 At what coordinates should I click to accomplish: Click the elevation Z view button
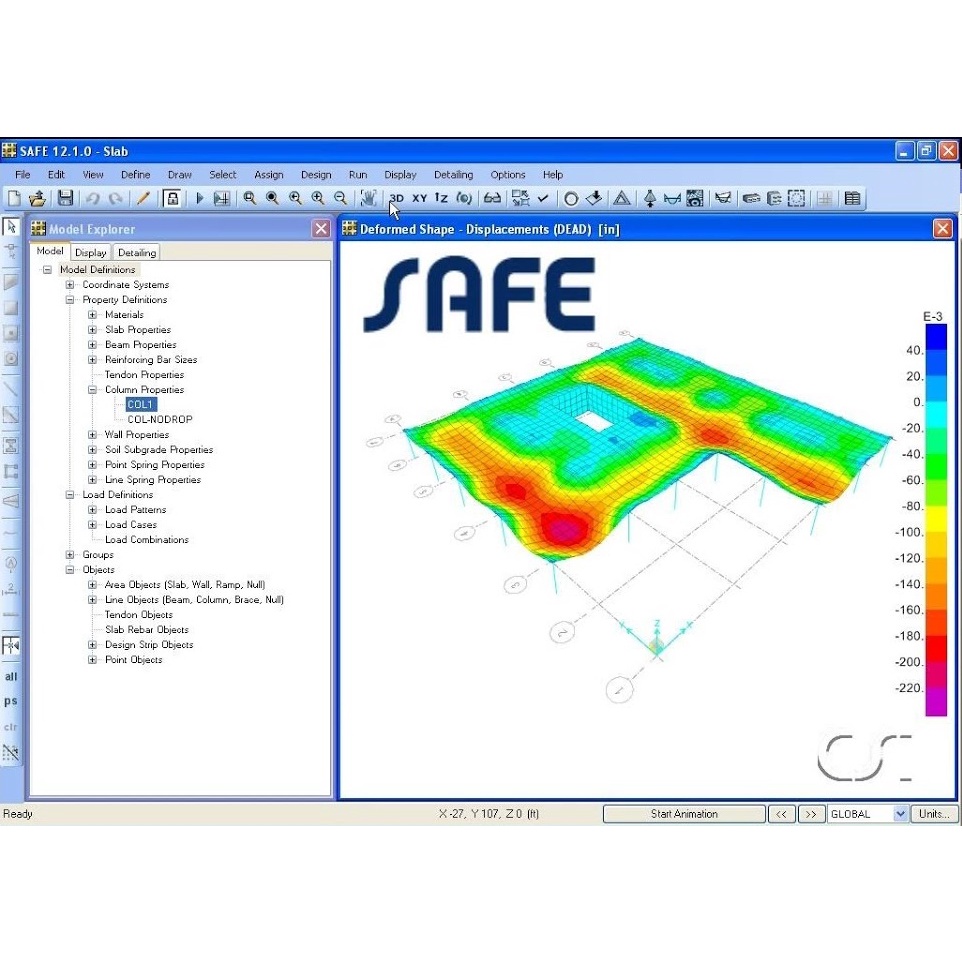(x=441, y=198)
